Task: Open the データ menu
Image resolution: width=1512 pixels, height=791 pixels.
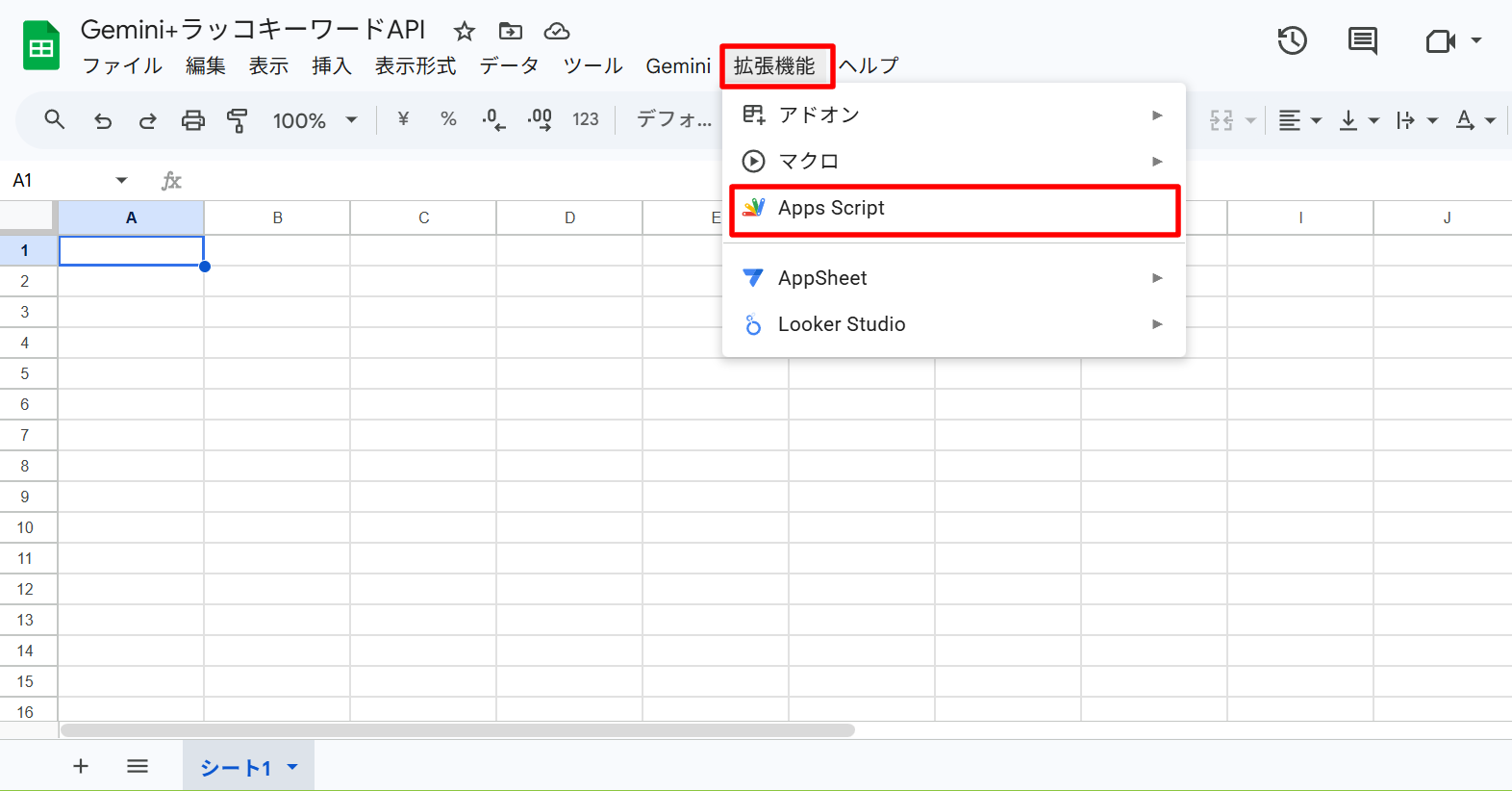Action: coord(509,65)
